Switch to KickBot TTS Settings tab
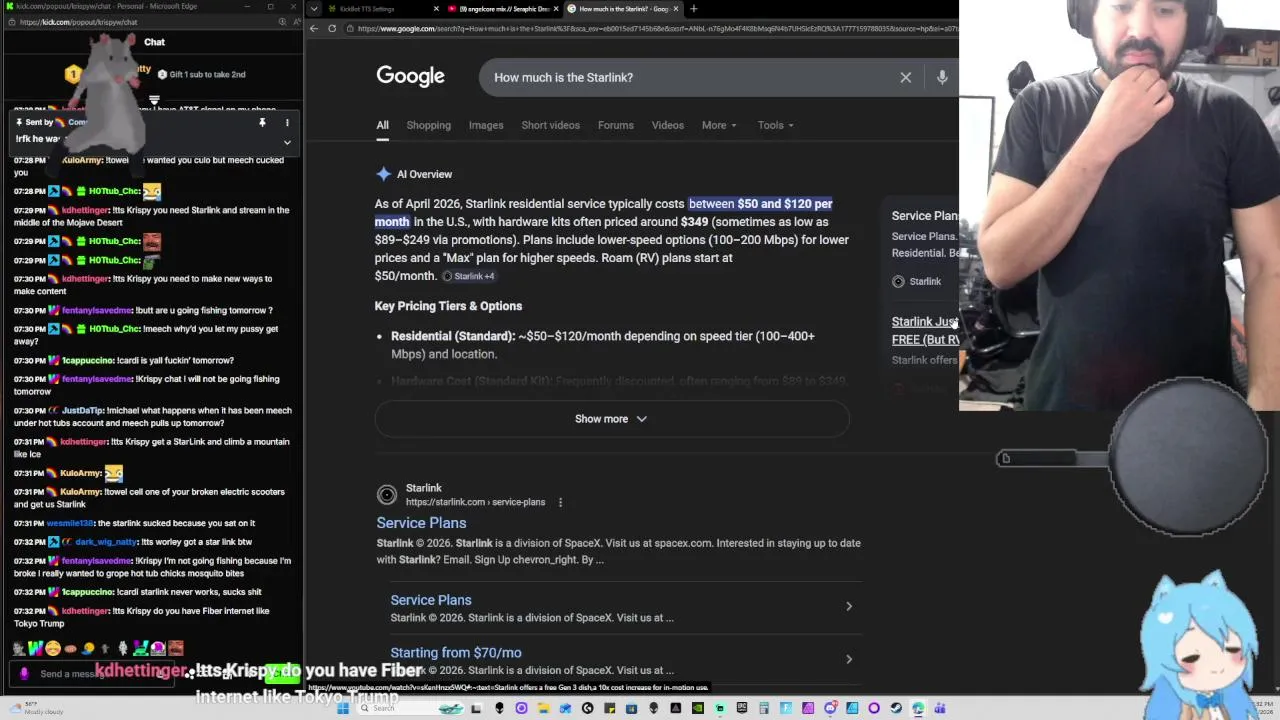This screenshot has height=720, width=1280. [380, 9]
